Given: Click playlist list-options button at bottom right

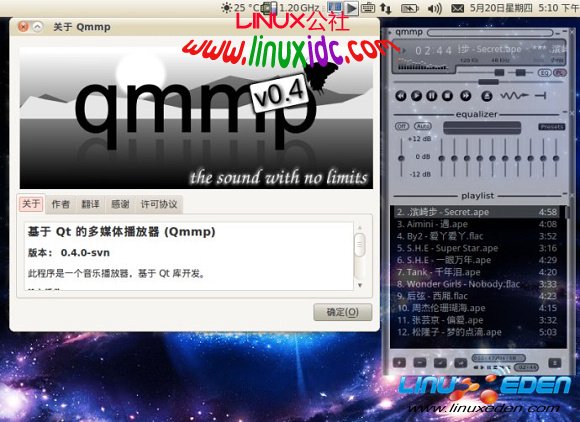Looking at the screenshot, I should (x=554, y=363).
